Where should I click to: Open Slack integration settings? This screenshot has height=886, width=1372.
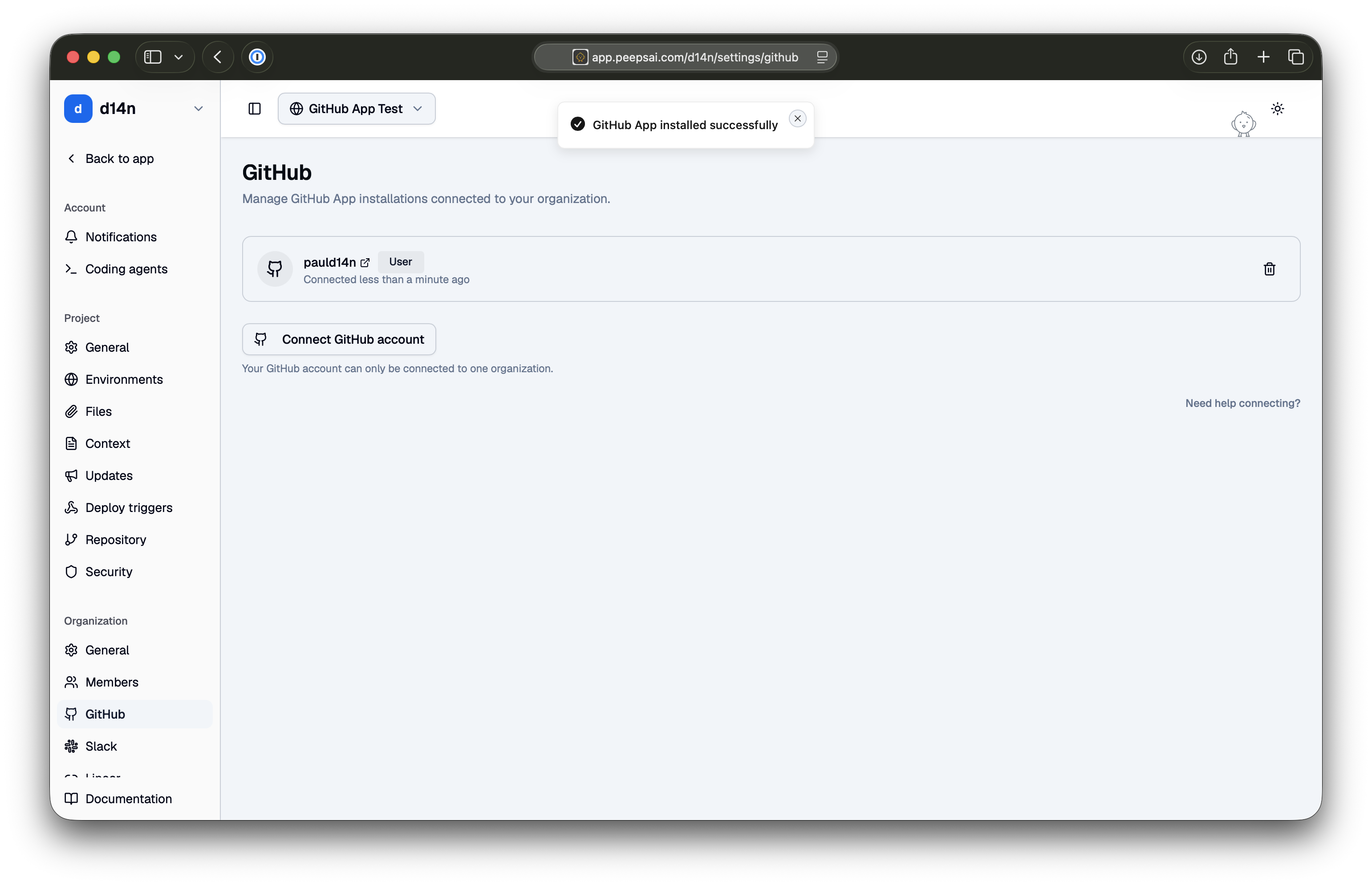tap(135, 746)
